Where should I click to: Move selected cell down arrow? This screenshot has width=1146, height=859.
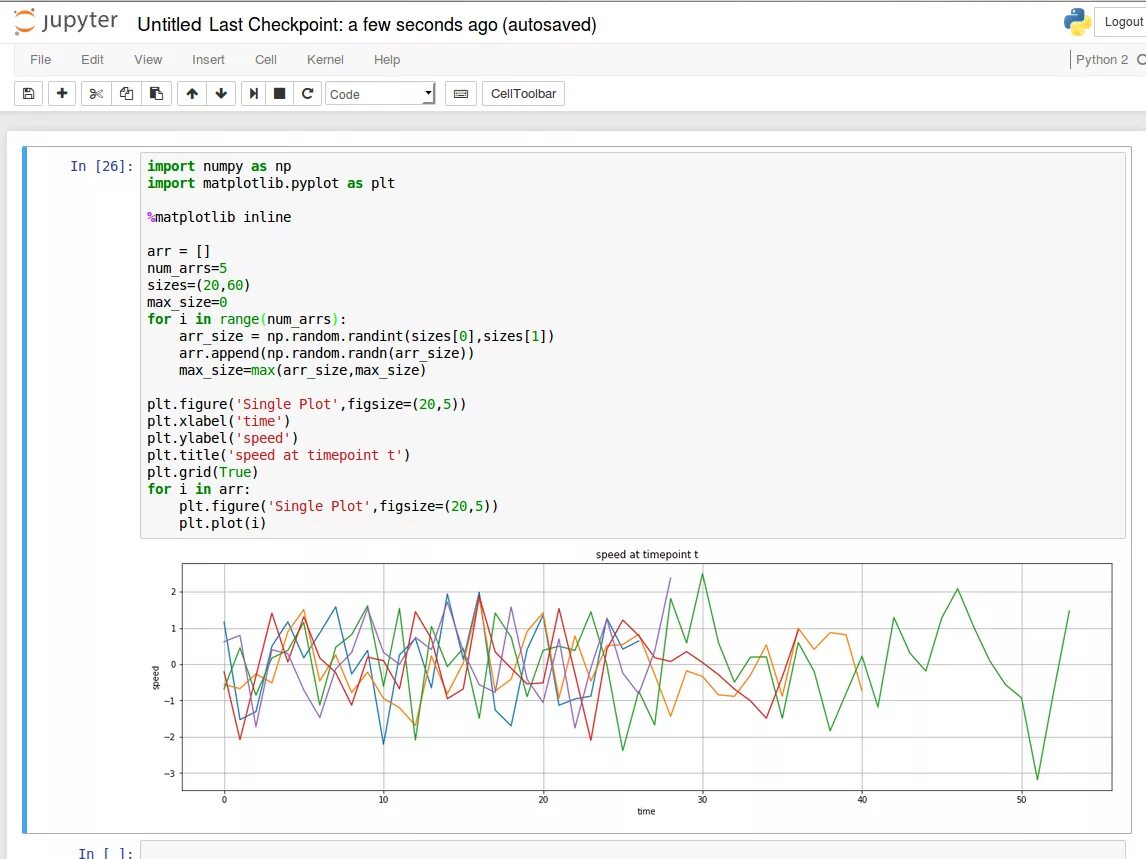tap(221, 94)
